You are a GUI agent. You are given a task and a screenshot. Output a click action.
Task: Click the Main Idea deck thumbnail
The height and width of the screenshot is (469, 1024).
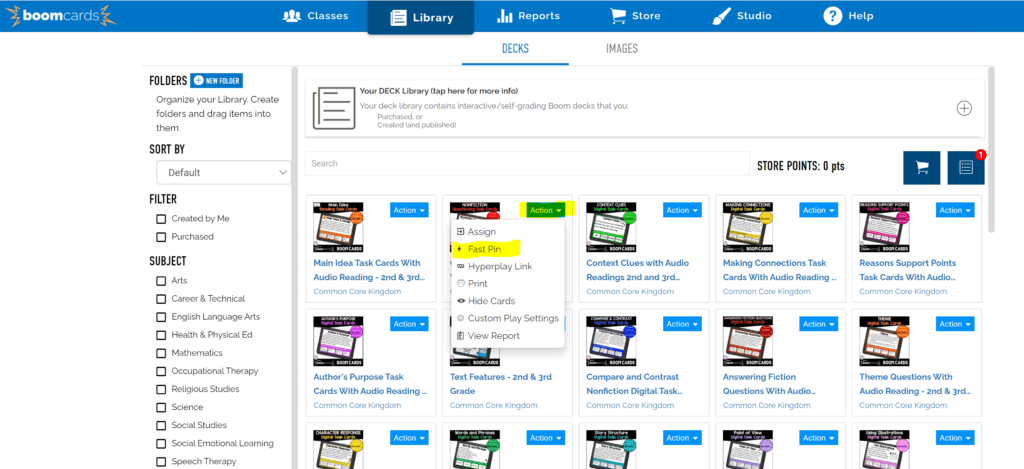pos(338,227)
